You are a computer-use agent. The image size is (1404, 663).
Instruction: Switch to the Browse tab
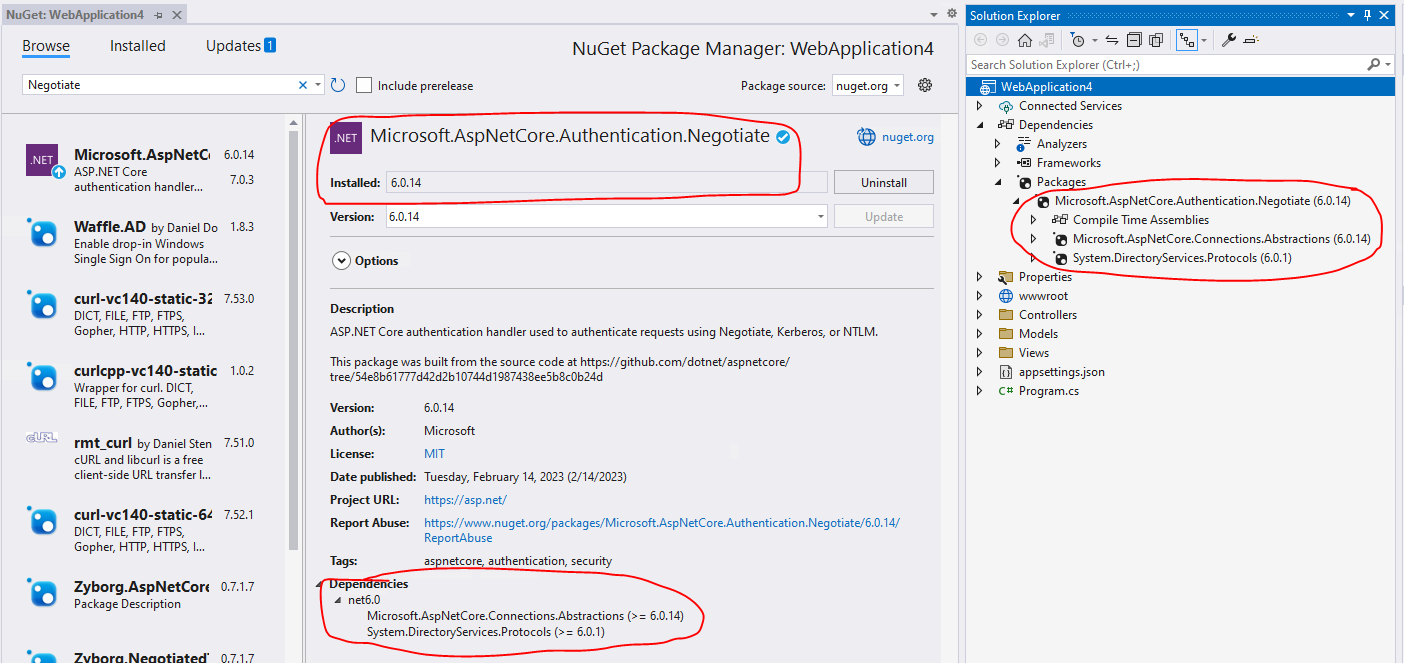(46, 46)
